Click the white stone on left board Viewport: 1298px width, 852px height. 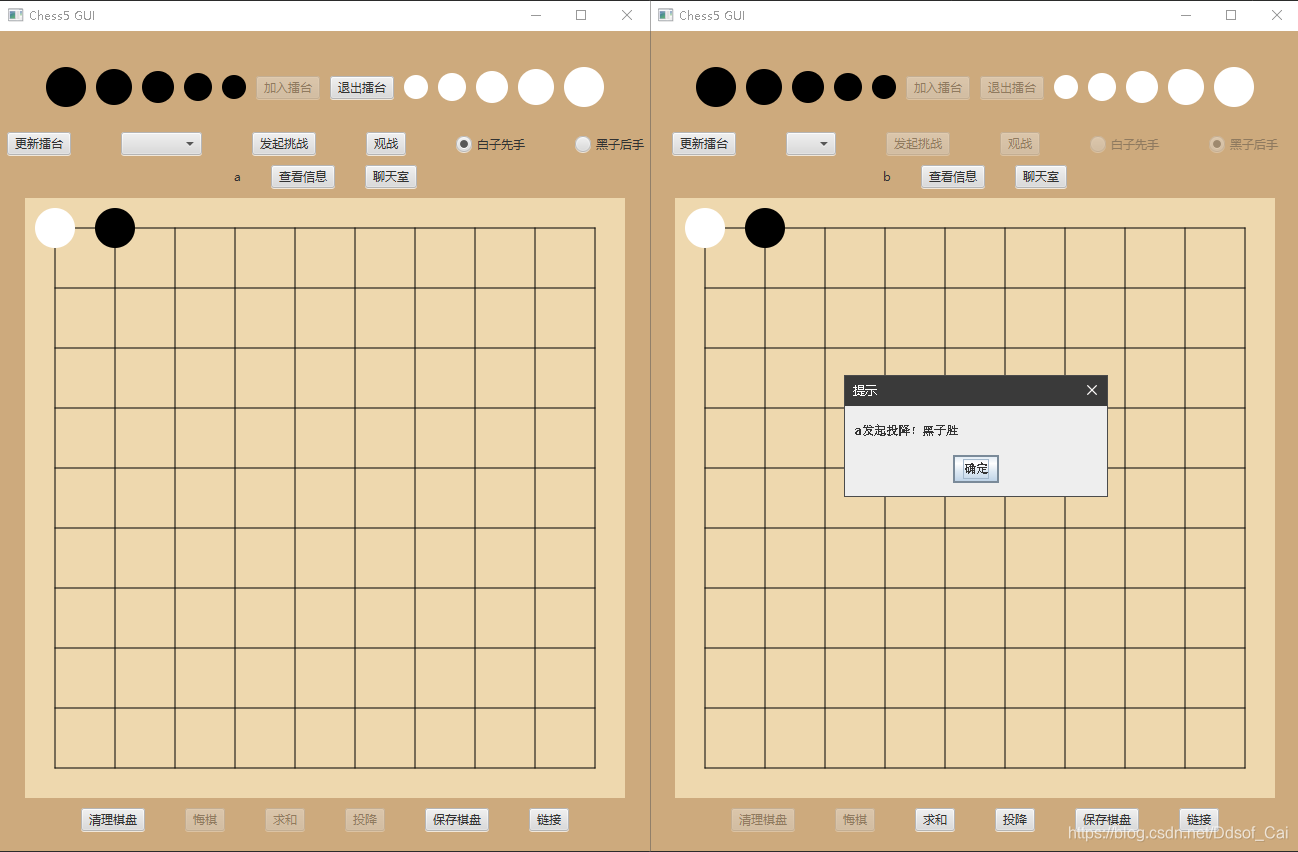point(55,228)
